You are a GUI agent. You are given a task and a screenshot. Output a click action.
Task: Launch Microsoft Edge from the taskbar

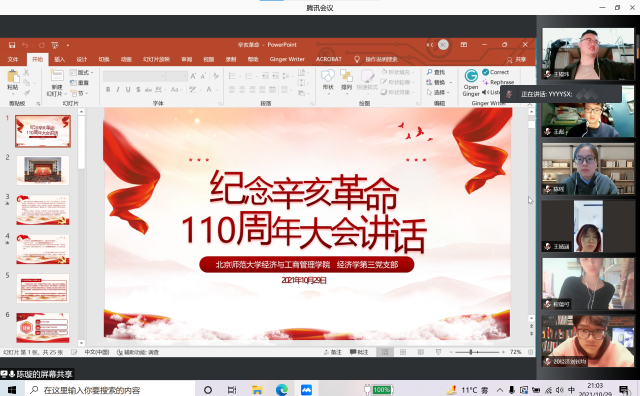click(282, 389)
